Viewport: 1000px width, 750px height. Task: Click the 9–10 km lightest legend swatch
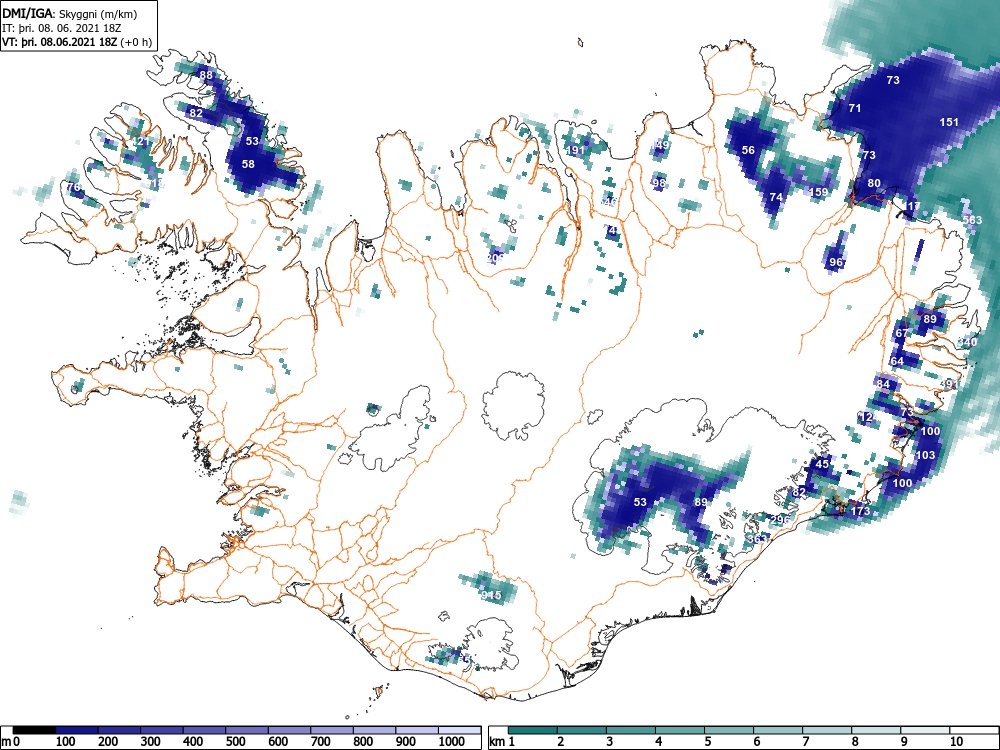925,730
